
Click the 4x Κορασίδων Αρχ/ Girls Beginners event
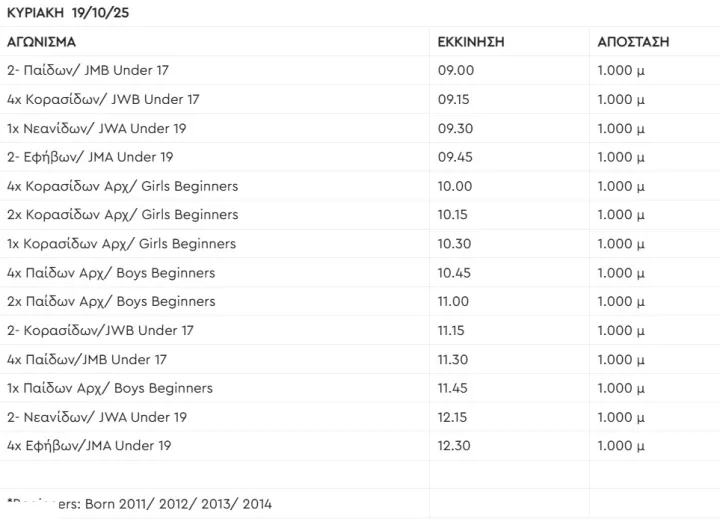point(122,186)
